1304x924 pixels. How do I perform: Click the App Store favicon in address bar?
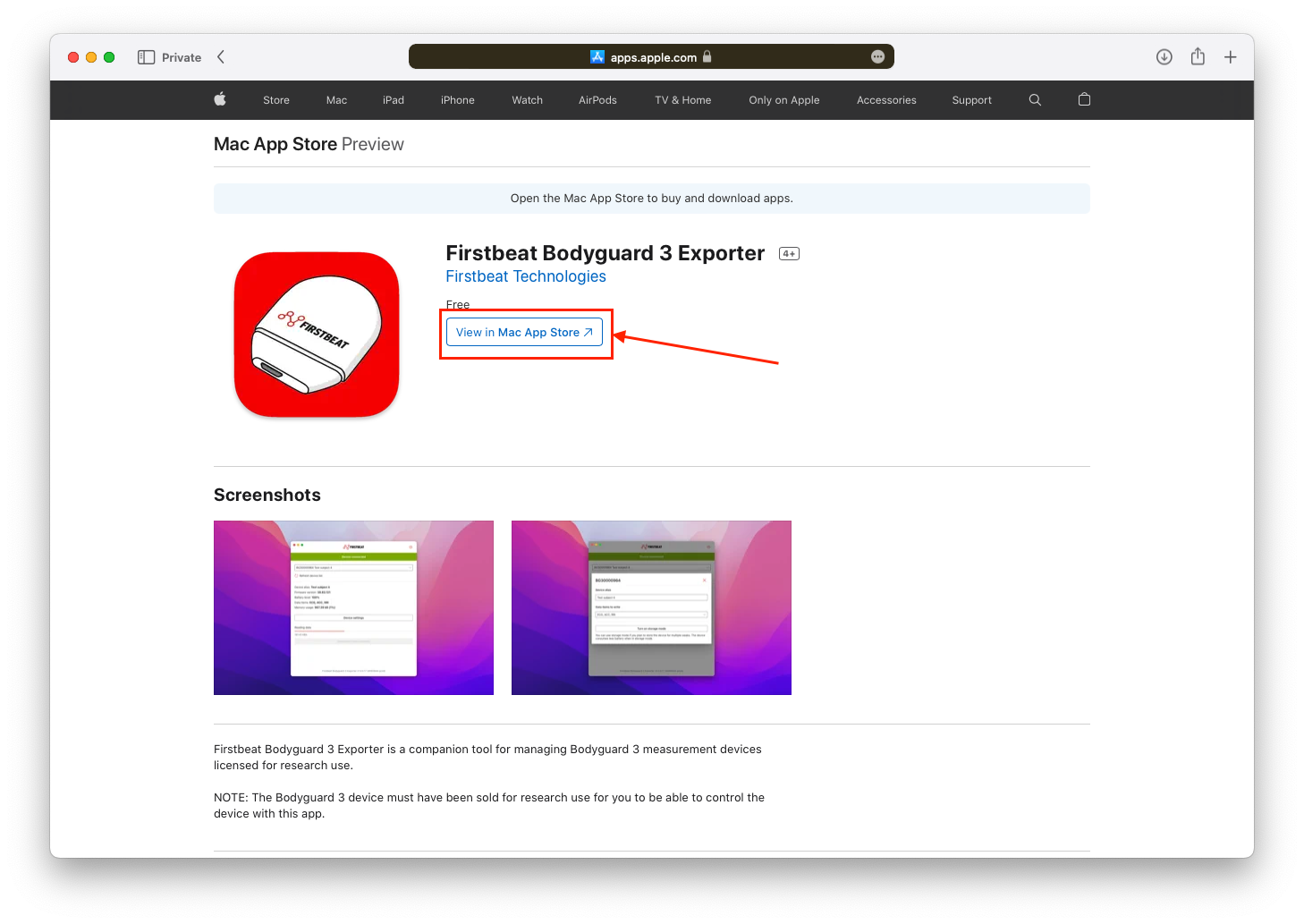[597, 57]
